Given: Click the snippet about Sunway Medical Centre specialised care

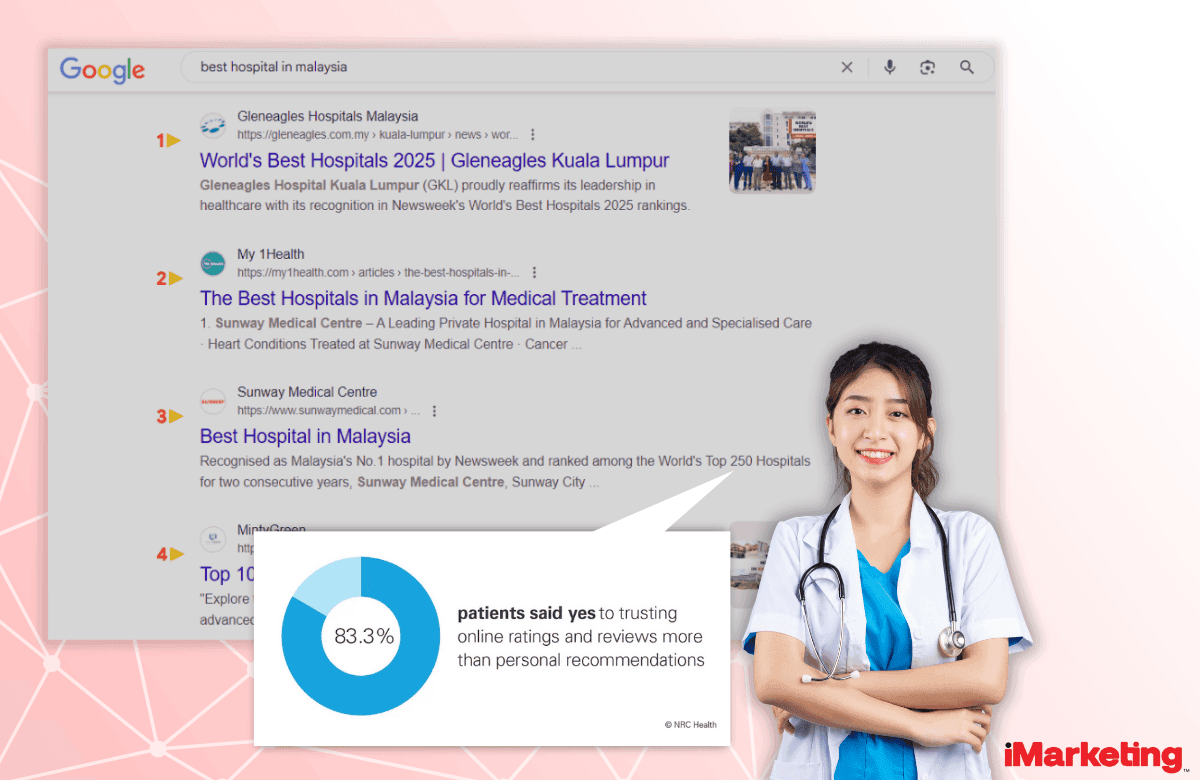Looking at the screenshot, I should (506, 334).
